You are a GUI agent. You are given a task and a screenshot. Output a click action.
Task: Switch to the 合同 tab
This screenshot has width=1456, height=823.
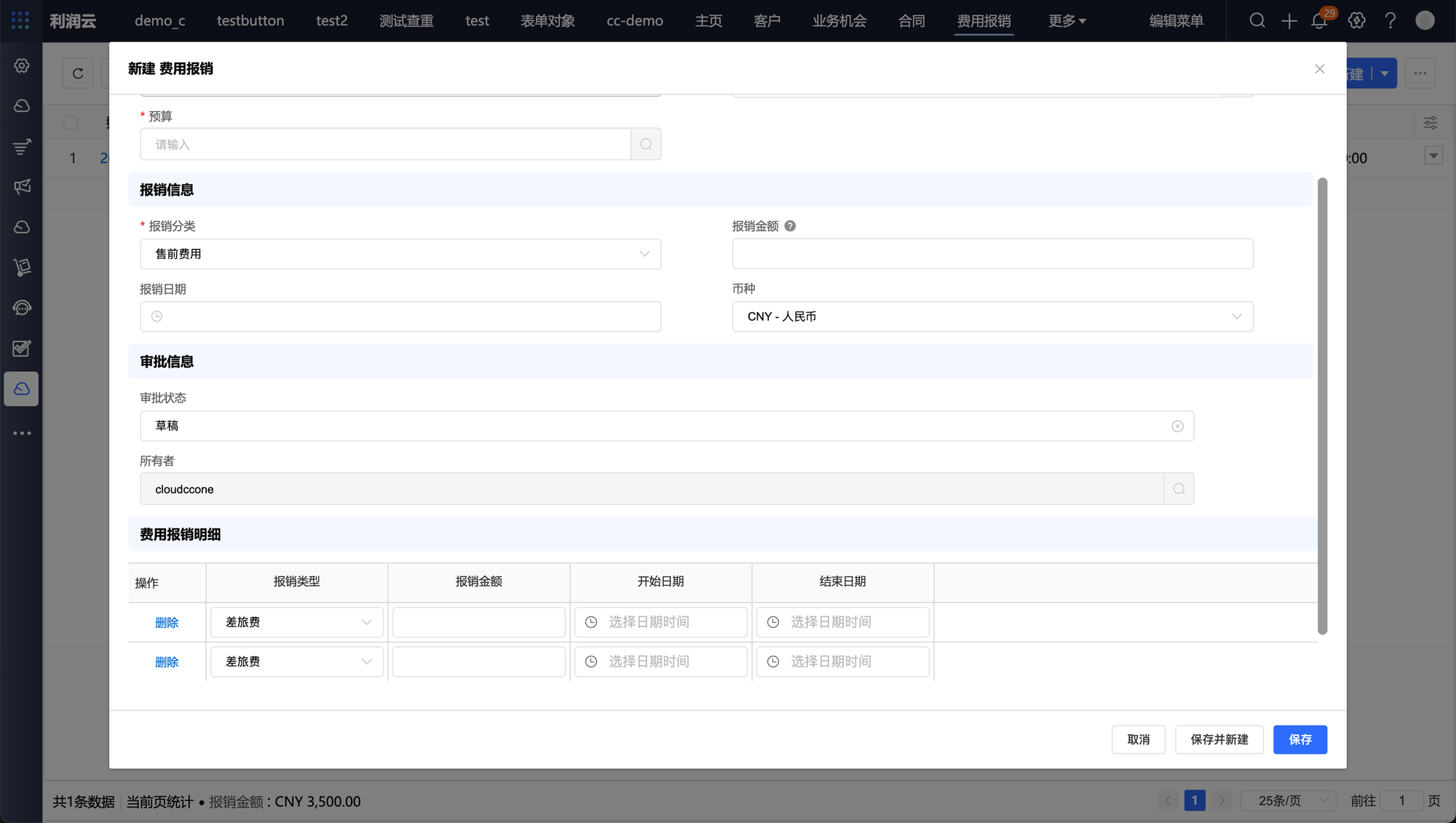[x=911, y=21]
